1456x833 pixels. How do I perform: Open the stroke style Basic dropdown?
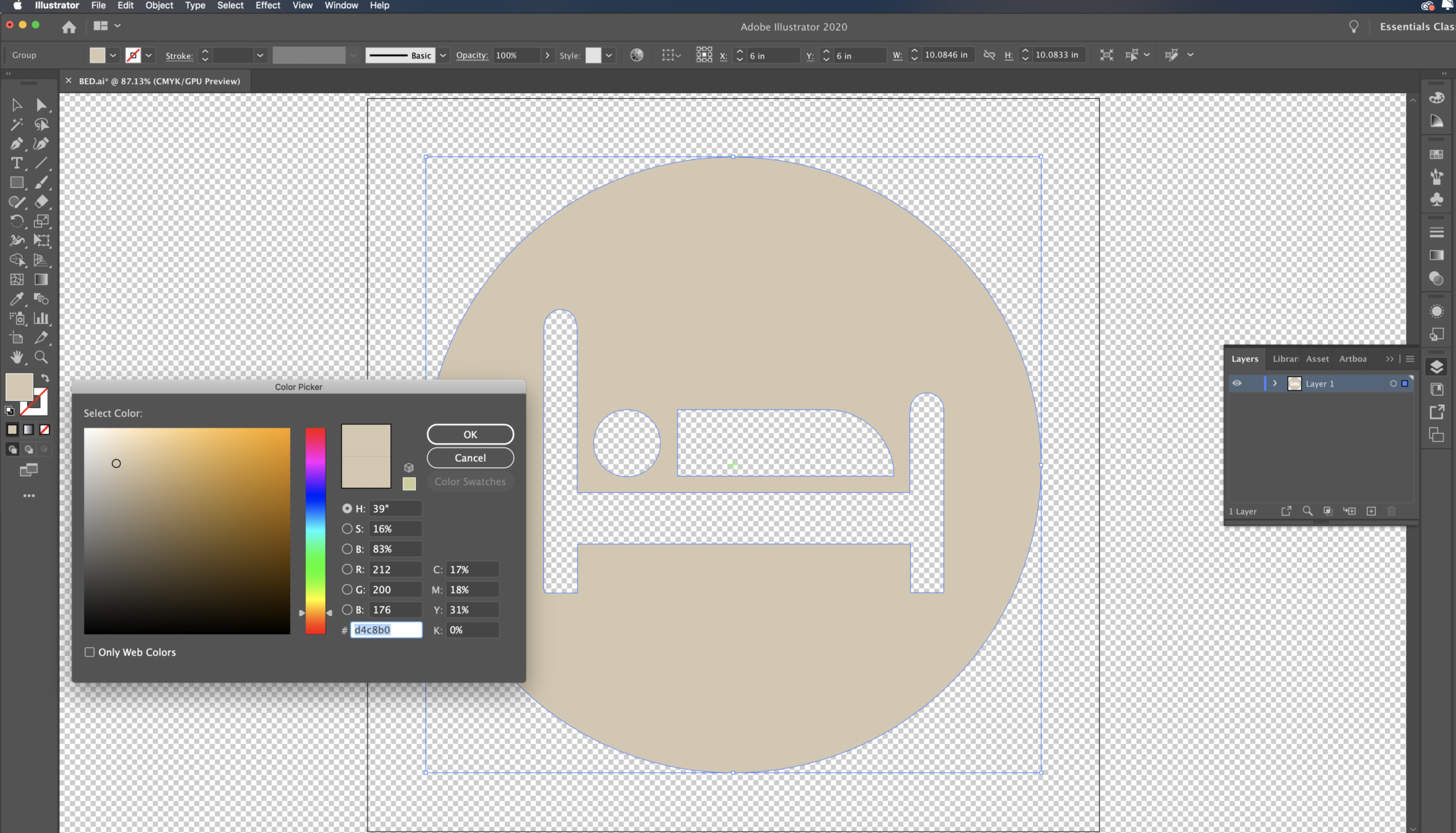pos(442,55)
